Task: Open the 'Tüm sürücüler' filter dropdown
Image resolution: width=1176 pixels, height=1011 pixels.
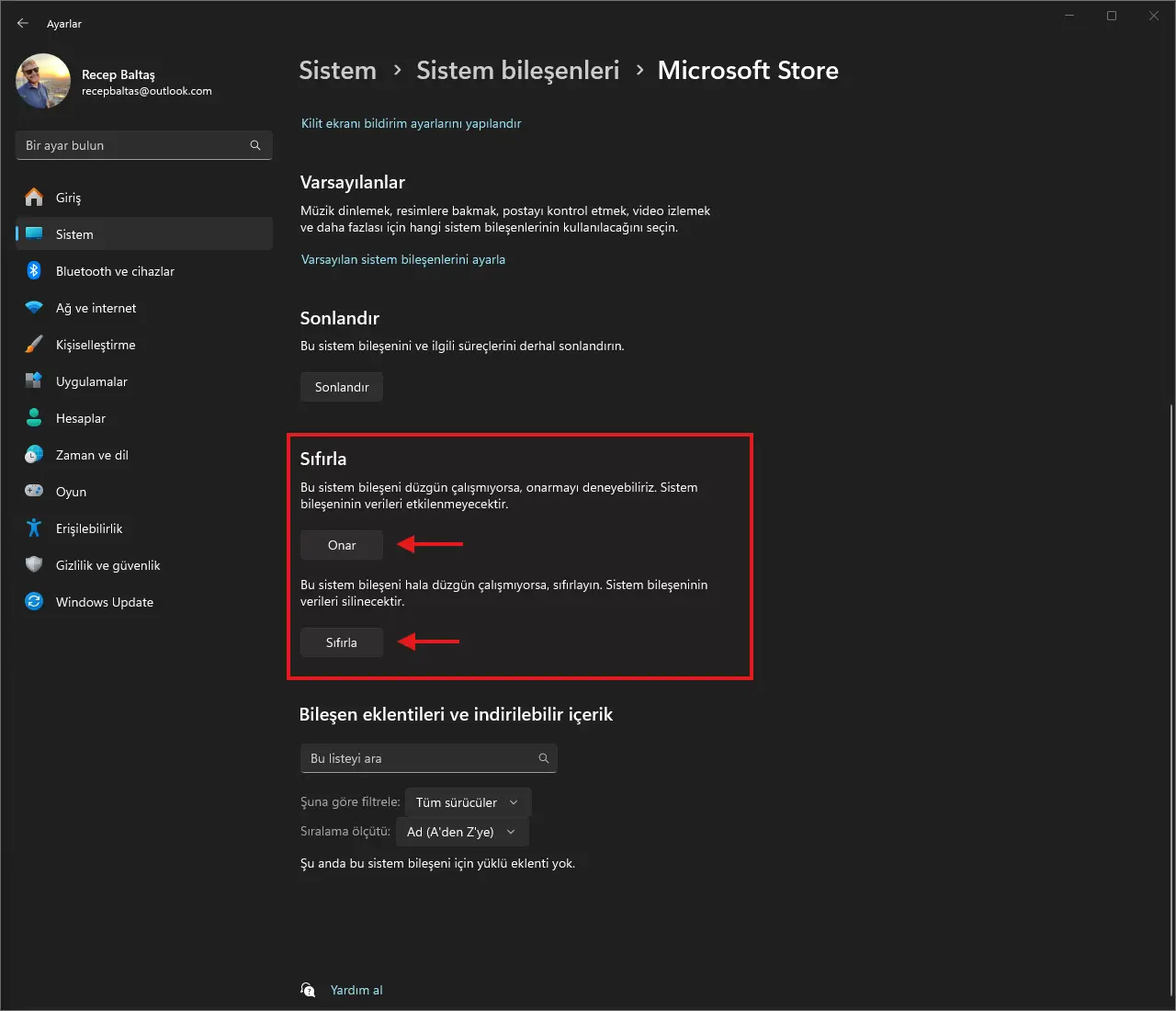Action: coord(468,802)
